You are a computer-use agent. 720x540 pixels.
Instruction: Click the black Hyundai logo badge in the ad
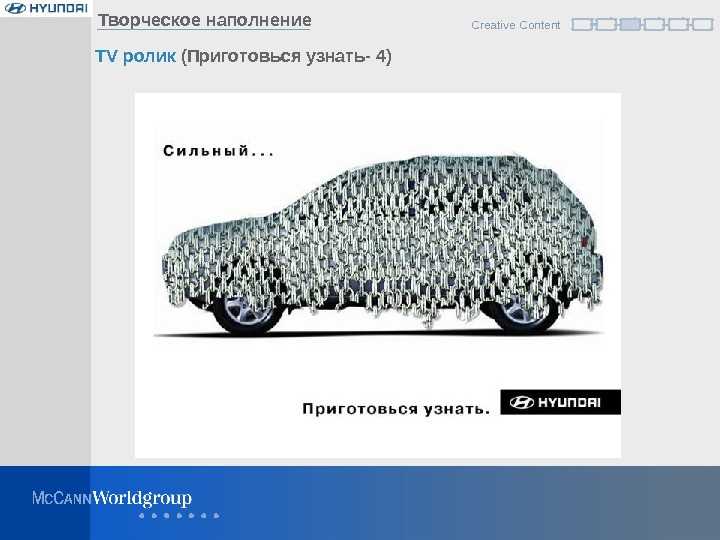pyautogui.click(x=560, y=402)
